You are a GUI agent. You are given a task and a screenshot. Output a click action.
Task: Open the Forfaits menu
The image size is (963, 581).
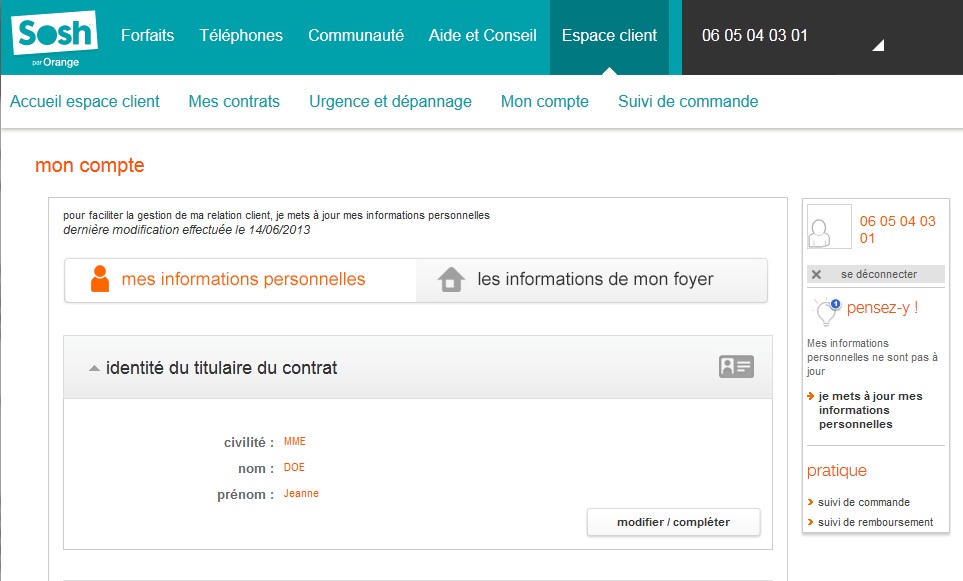click(147, 35)
